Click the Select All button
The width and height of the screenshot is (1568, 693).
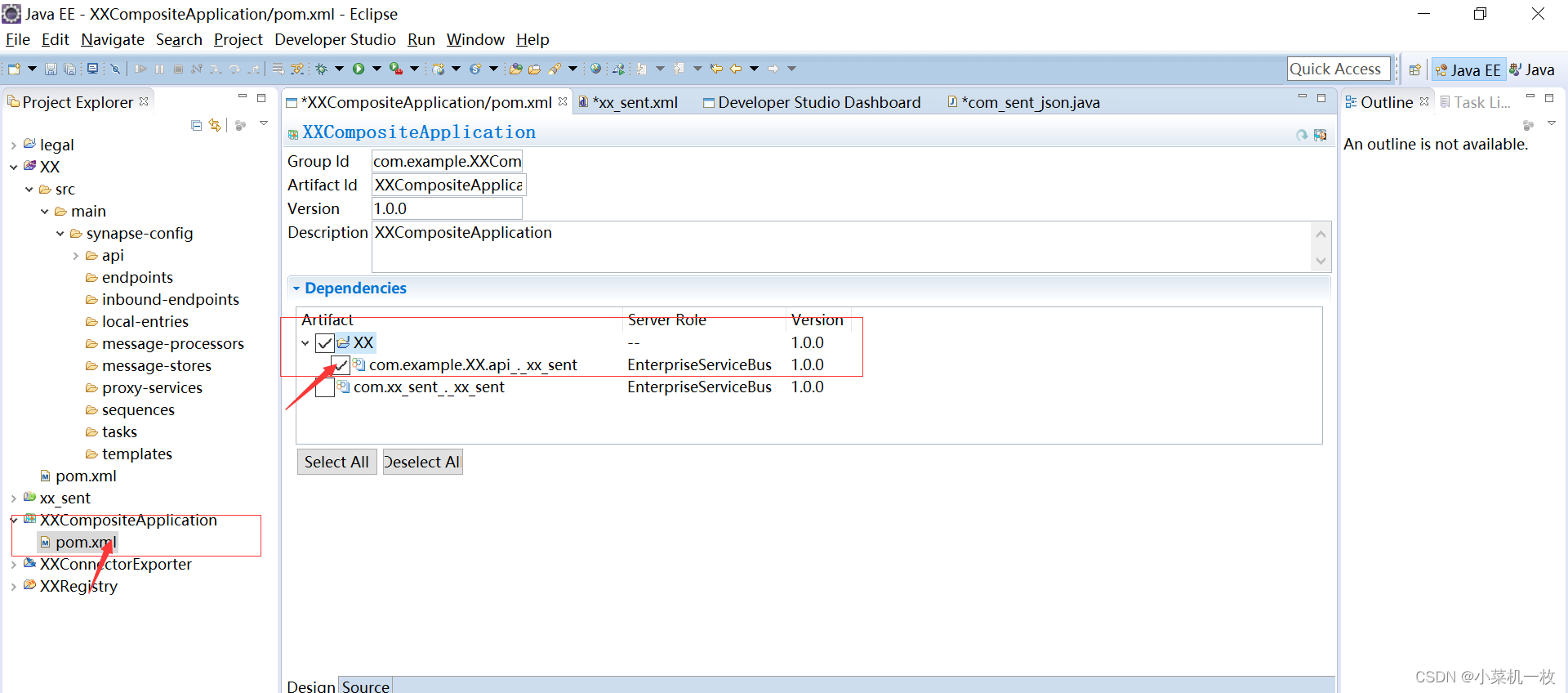click(336, 462)
